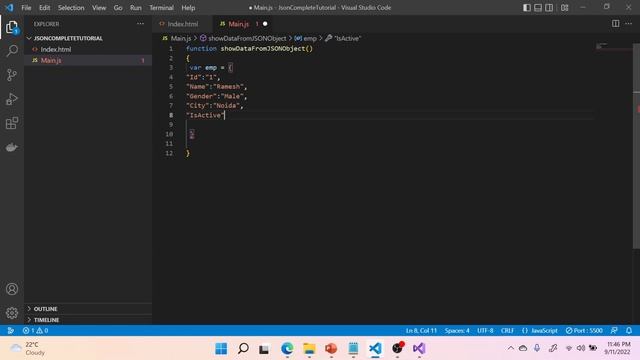
Task: Toggle the bottom panel layout icon
Action: [538, 7]
